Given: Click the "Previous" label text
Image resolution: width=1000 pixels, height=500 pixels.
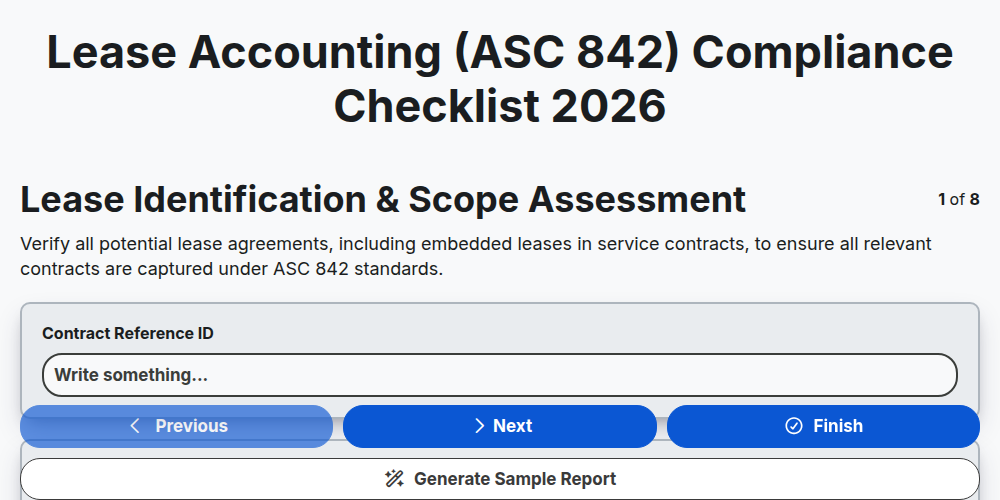Looking at the screenshot, I should (191, 426).
